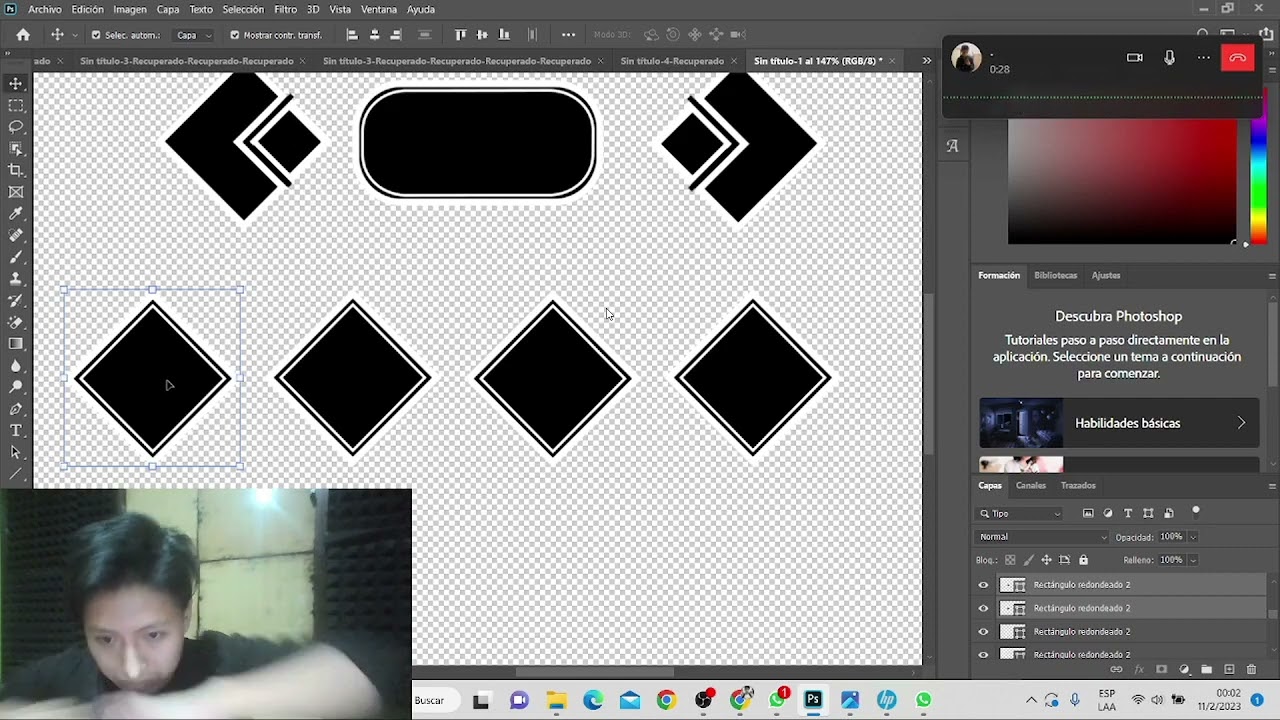Add a layer mask

pyautogui.click(x=1161, y=669)
